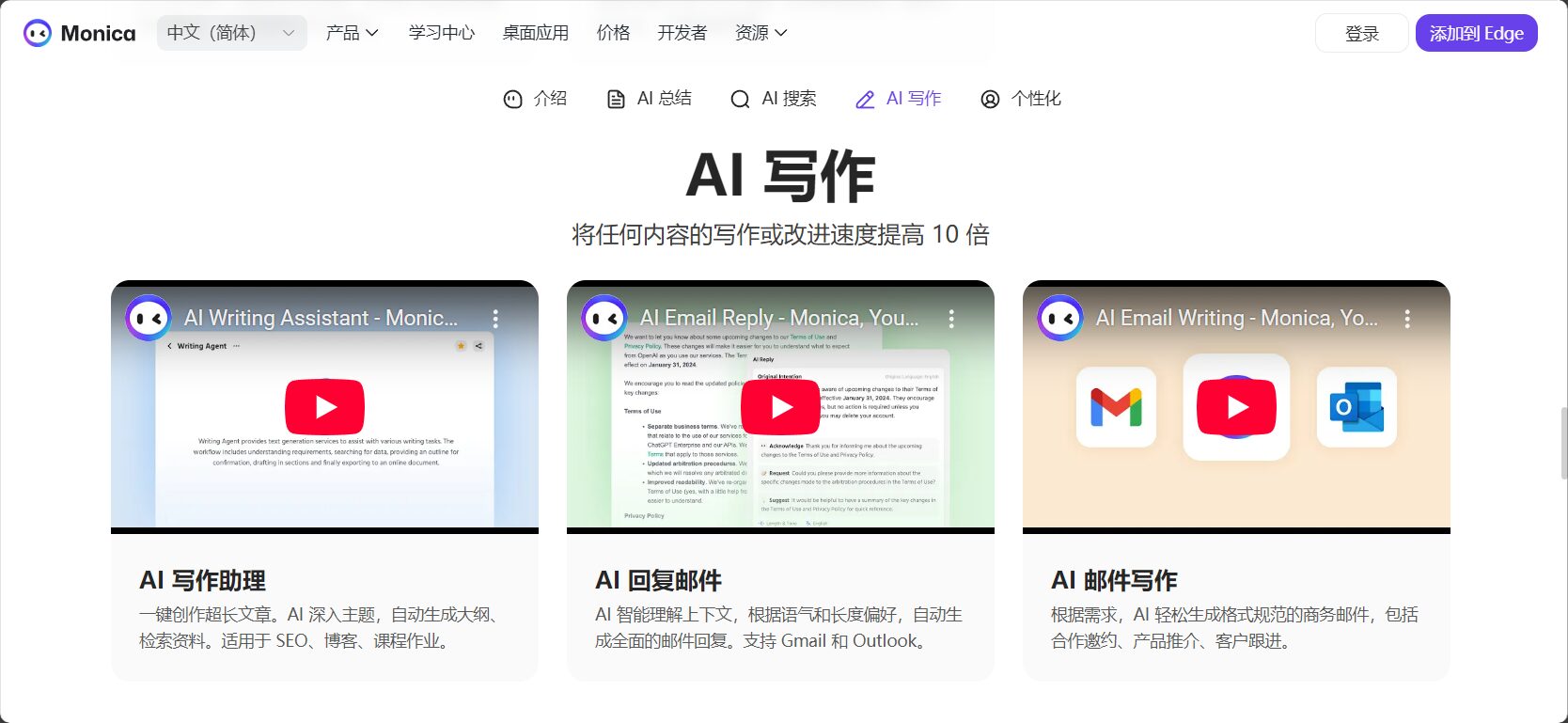Click Monica channel avatar on AI Email Writing video
Image resolution: width=1568 pixels, height=723 pixels.
tap(1060, 319)
